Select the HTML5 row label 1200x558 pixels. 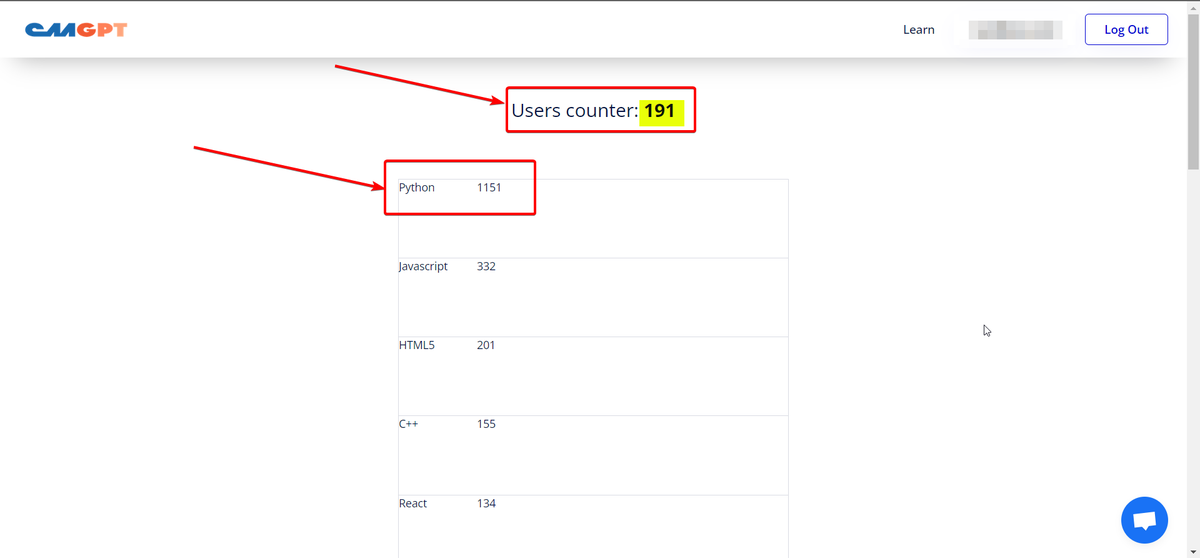[417, 346]
